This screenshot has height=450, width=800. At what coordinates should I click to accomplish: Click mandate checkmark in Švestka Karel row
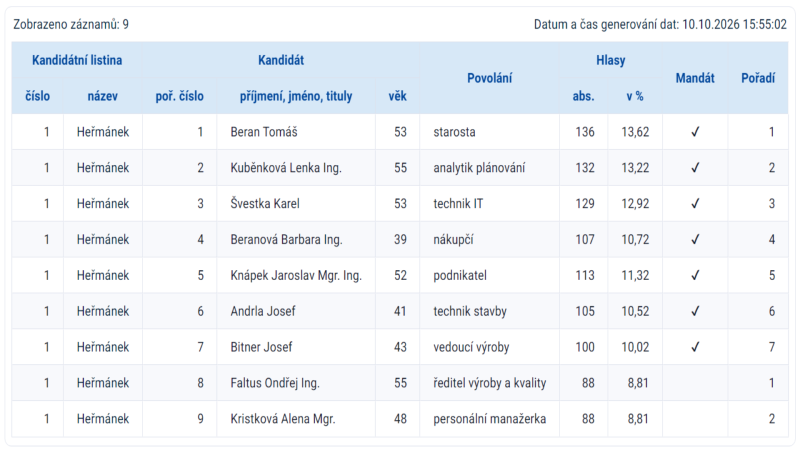(x=695, y=204)
